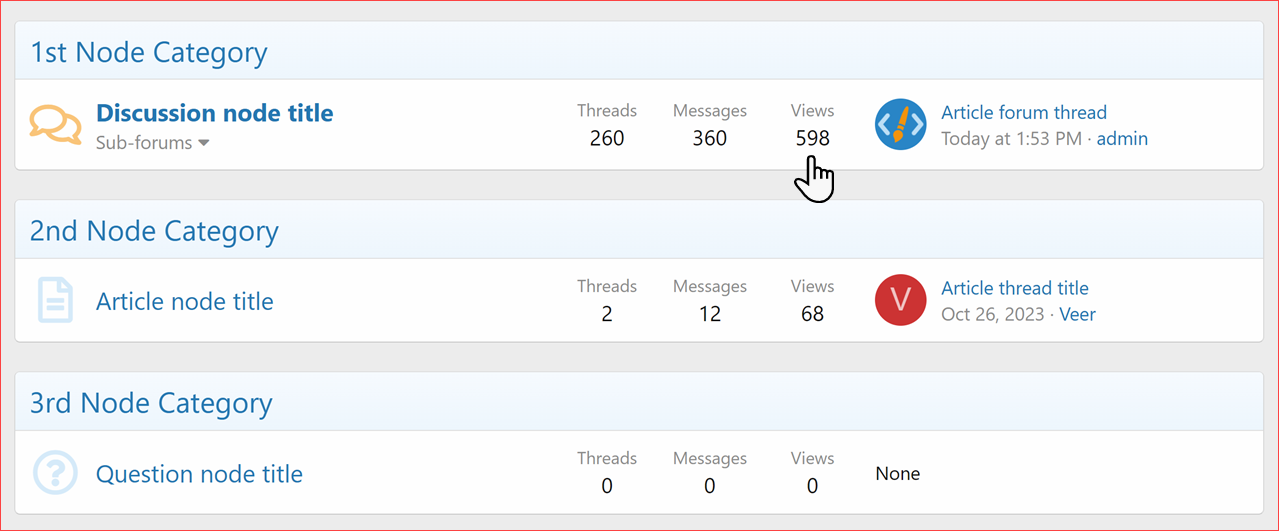Open the Article forum thread link

coord(1024,112)
